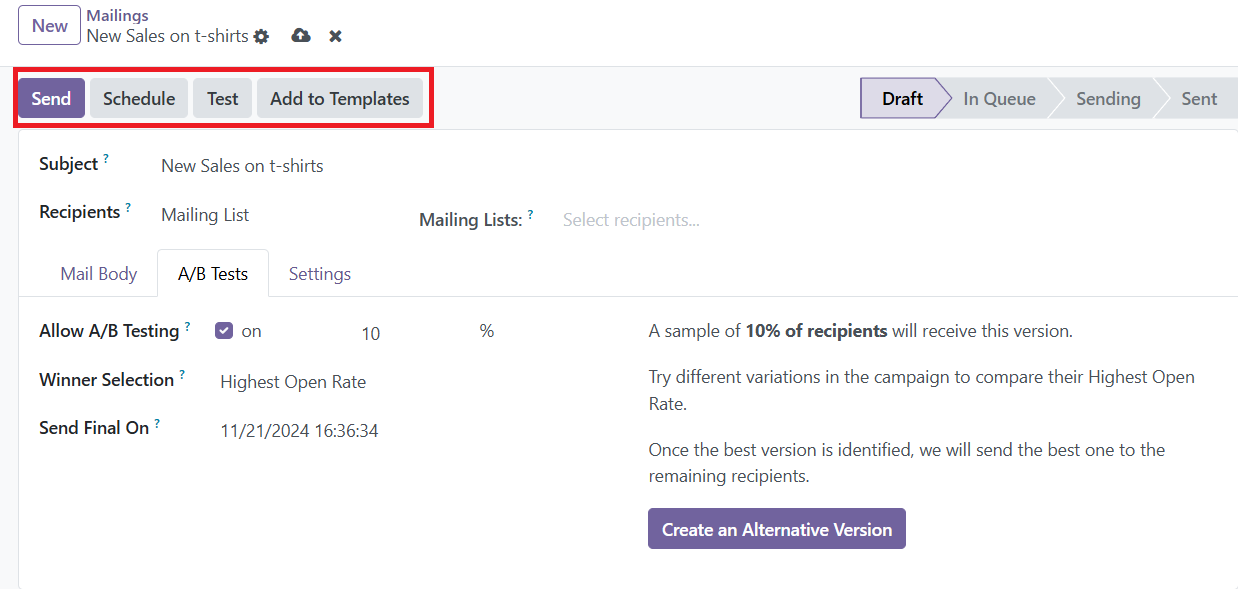This screenshot has width=1238, height=589.
Task: Open the Mailing Lists help tooltip
Action: 530,214
